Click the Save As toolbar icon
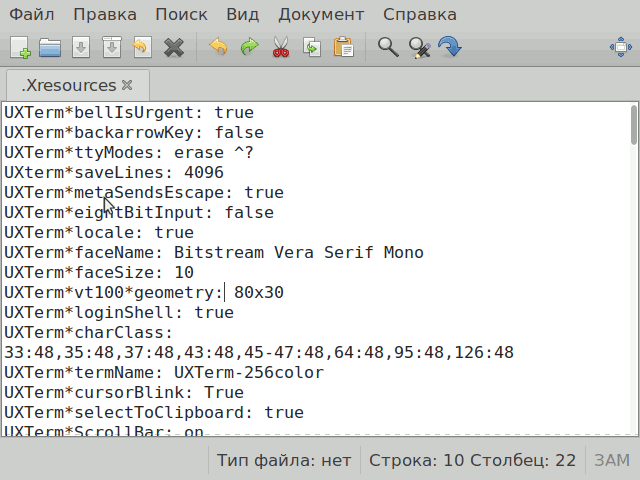Viewport: 640px width, 480px height. tap(111, 47)
